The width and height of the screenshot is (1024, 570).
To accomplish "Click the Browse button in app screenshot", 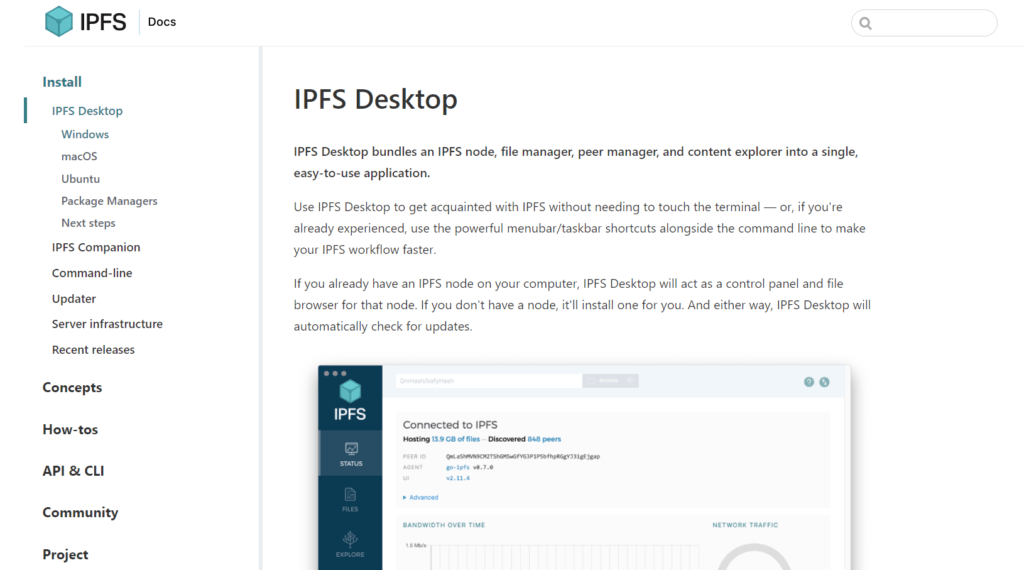I will pos(610,381).
